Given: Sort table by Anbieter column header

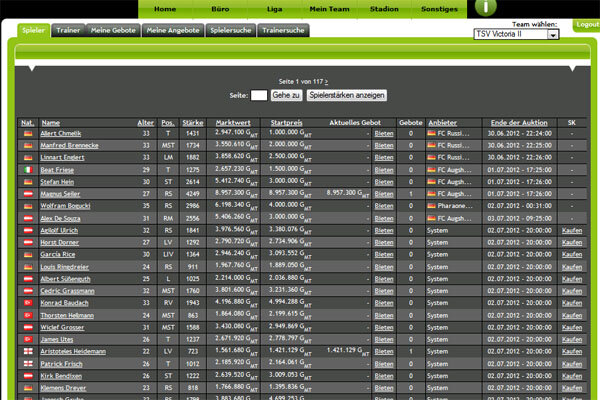Looking at the screenshot, I should click(442, 123).
